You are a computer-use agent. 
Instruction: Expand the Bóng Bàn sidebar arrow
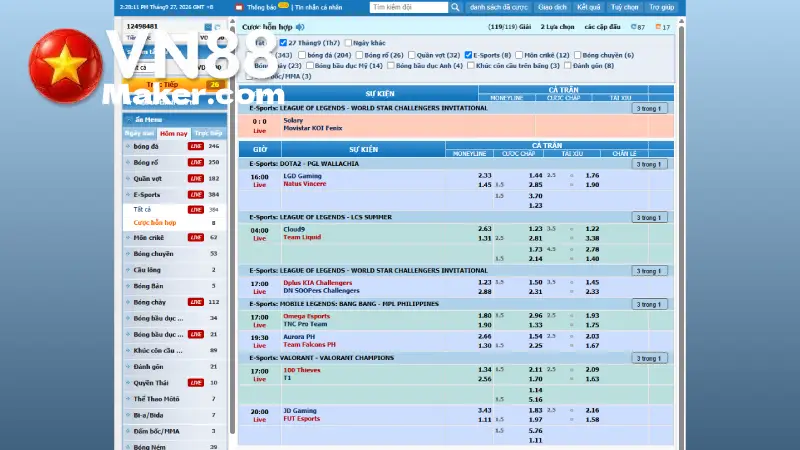click(128, 286)
